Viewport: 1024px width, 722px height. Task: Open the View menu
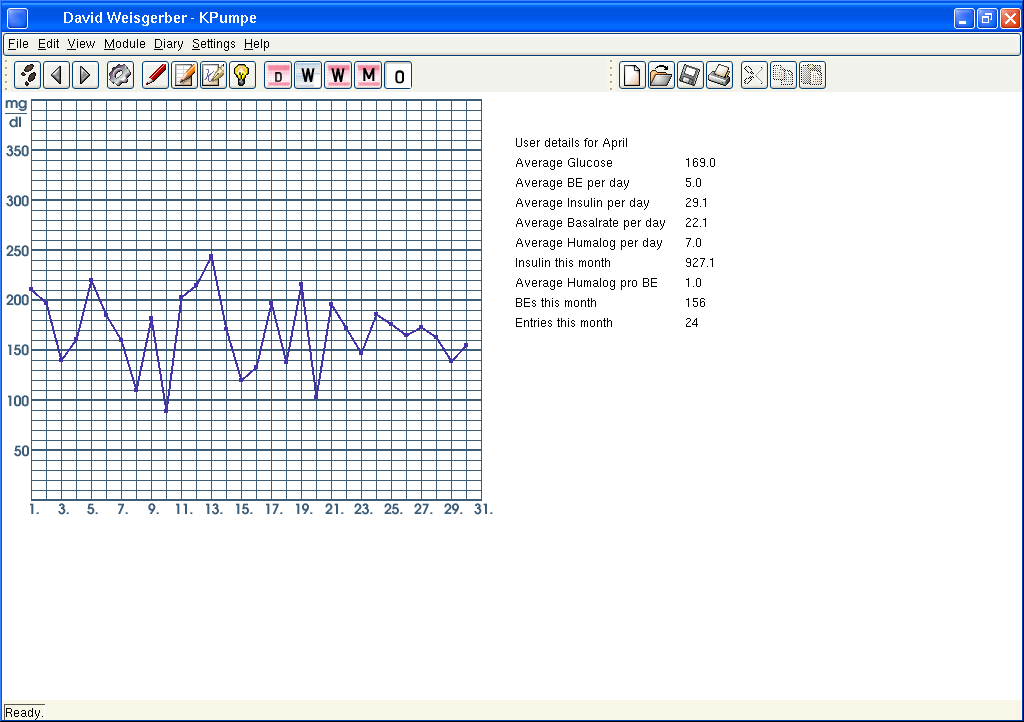pyautogui.click(x=81, y=44)
